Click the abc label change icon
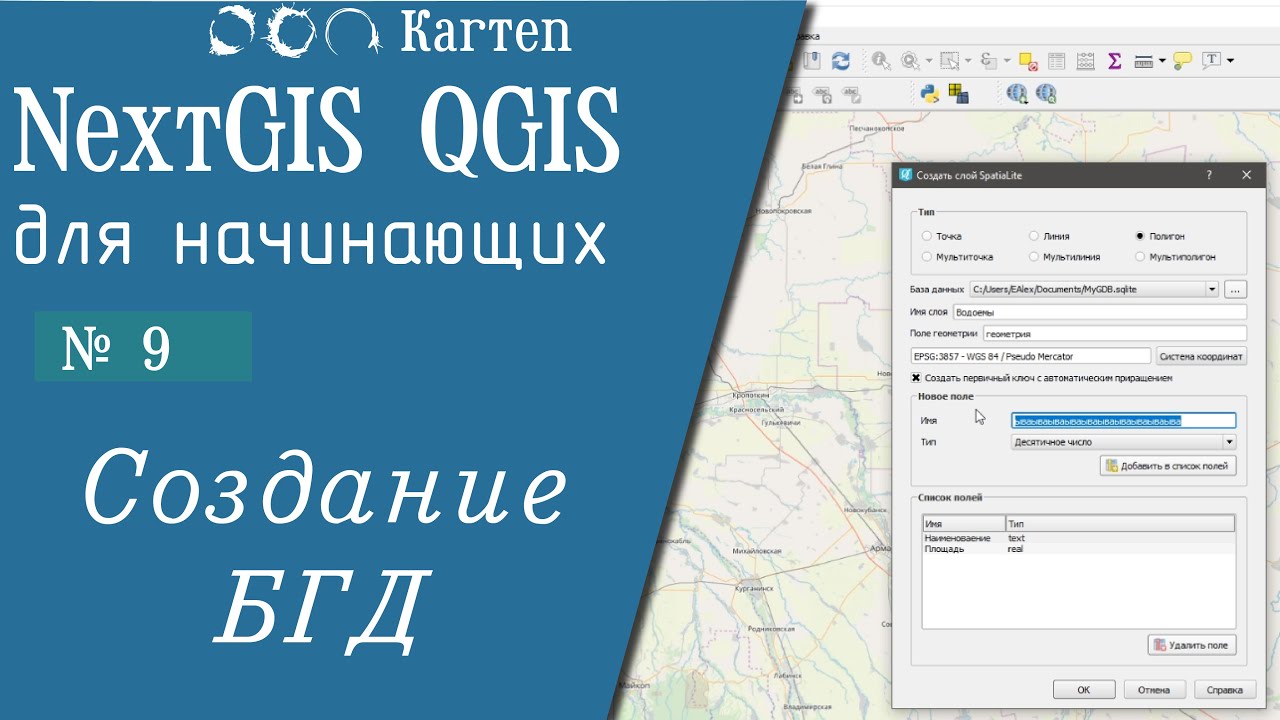1280x720 pixels. [x=852, y=94]
